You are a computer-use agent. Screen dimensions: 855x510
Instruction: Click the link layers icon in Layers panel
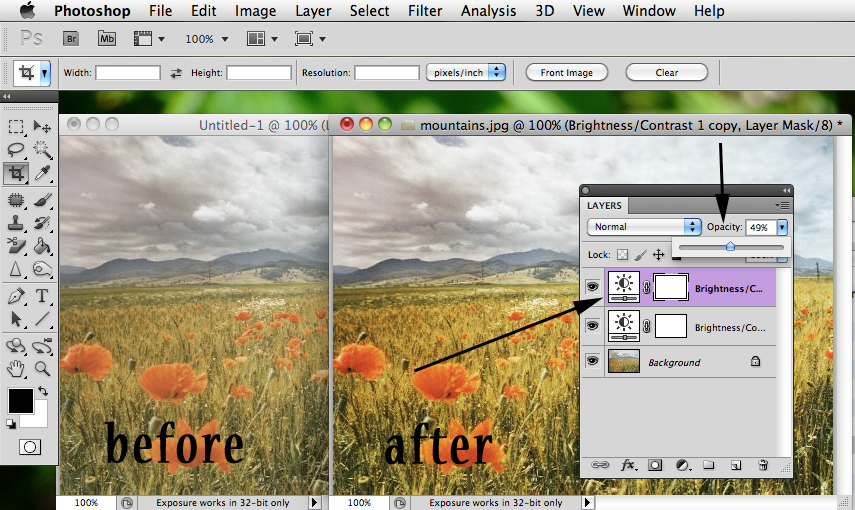point(600,465)
